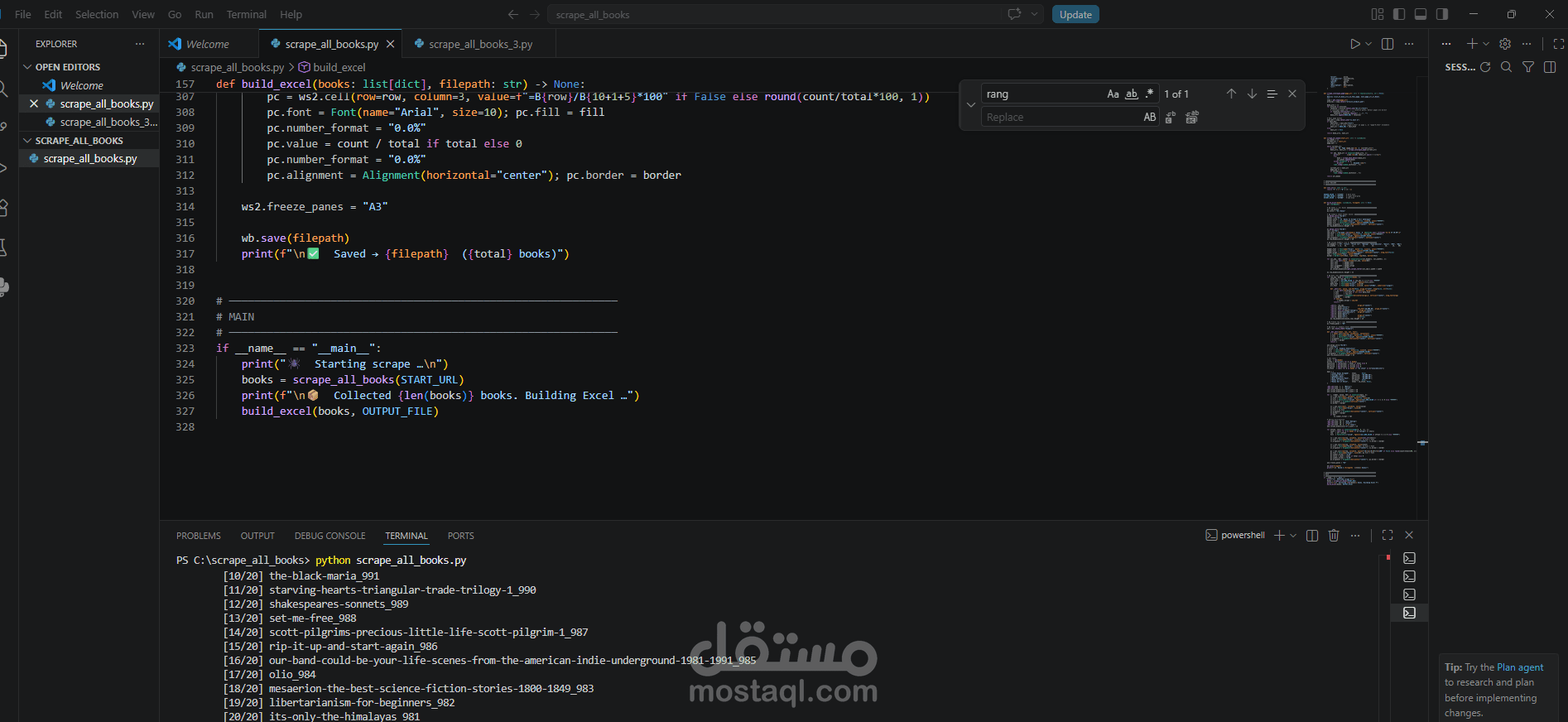Toggle the primary side bar visibility
Viewport: 1568px width, 722px height.
[x=1399, y=14]
